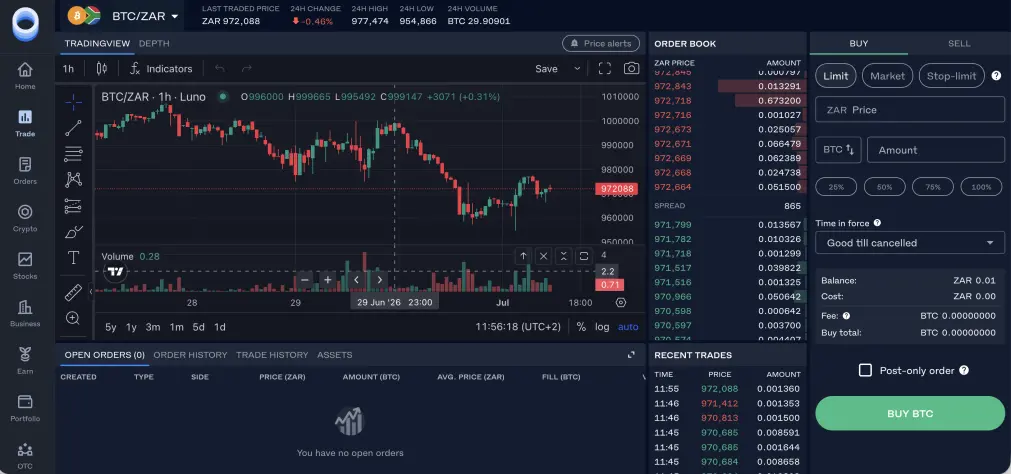This screenshot has height=474, width=1011.
Task: Open the Orders sidebar section
Action: (x=25, y=171)
